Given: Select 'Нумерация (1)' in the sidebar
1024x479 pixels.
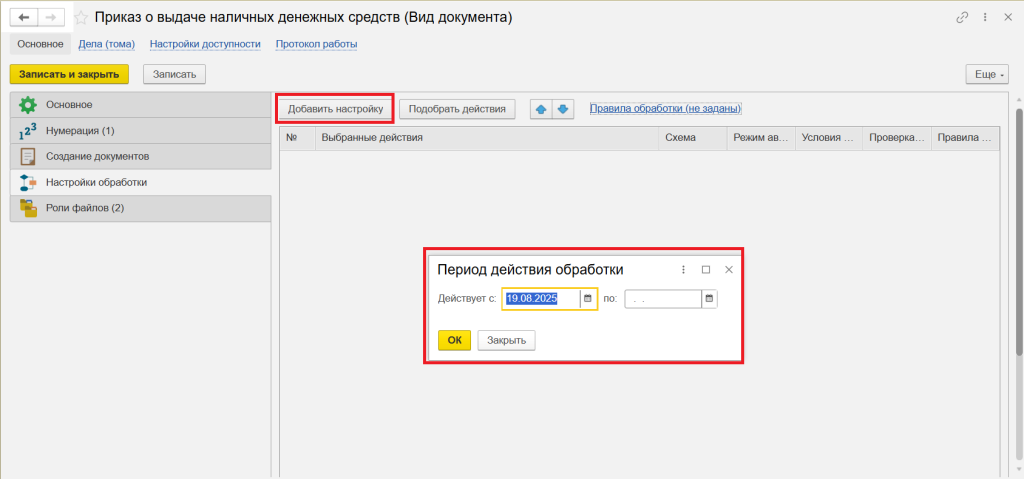Looking at the screenshot, I should (80, 130).
